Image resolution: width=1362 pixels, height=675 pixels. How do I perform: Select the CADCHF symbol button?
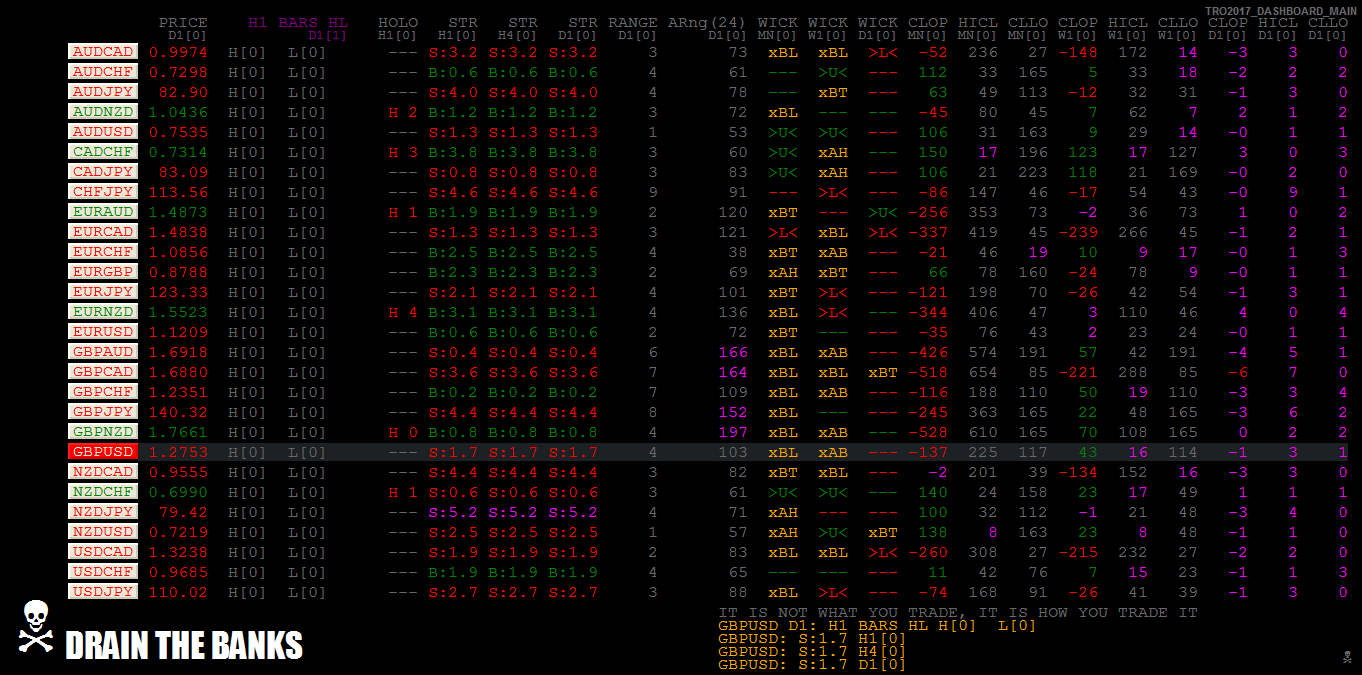click(x=103, y=151)
